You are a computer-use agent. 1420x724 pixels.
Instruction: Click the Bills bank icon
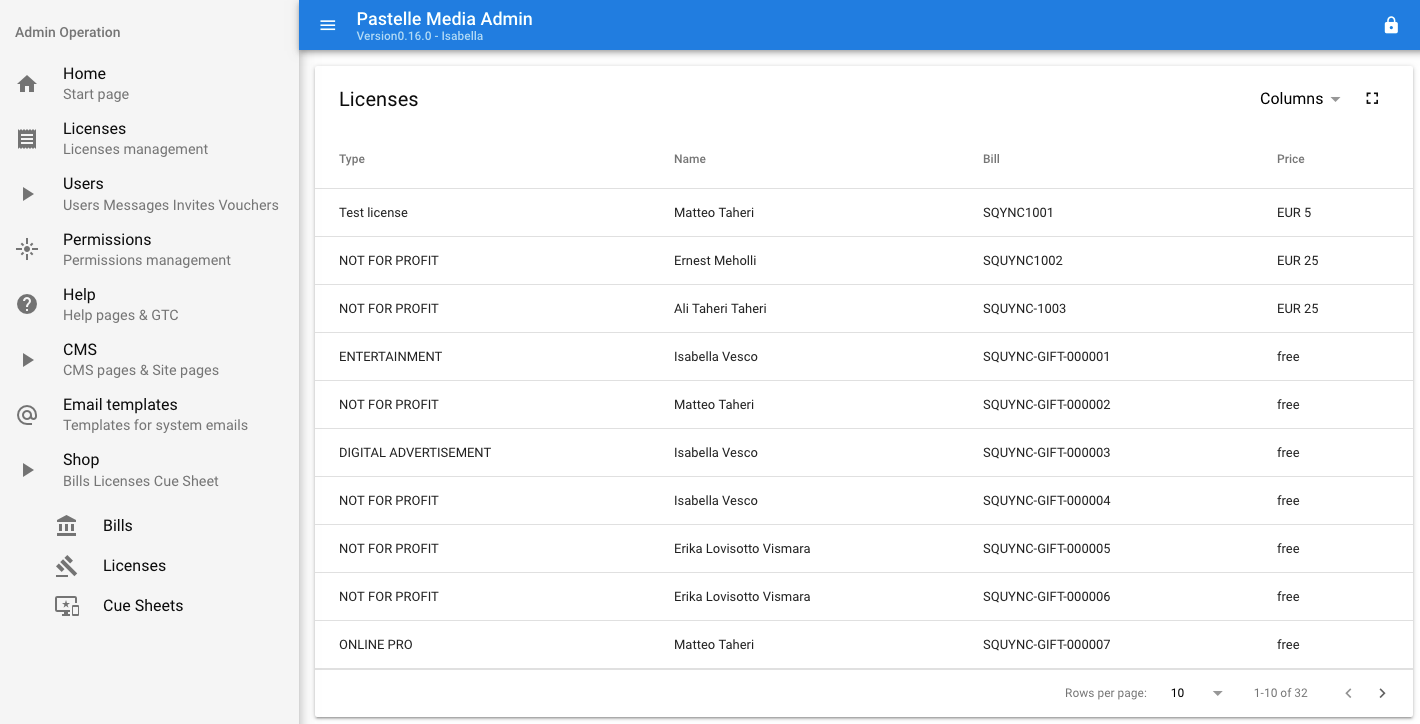(67, 525)
